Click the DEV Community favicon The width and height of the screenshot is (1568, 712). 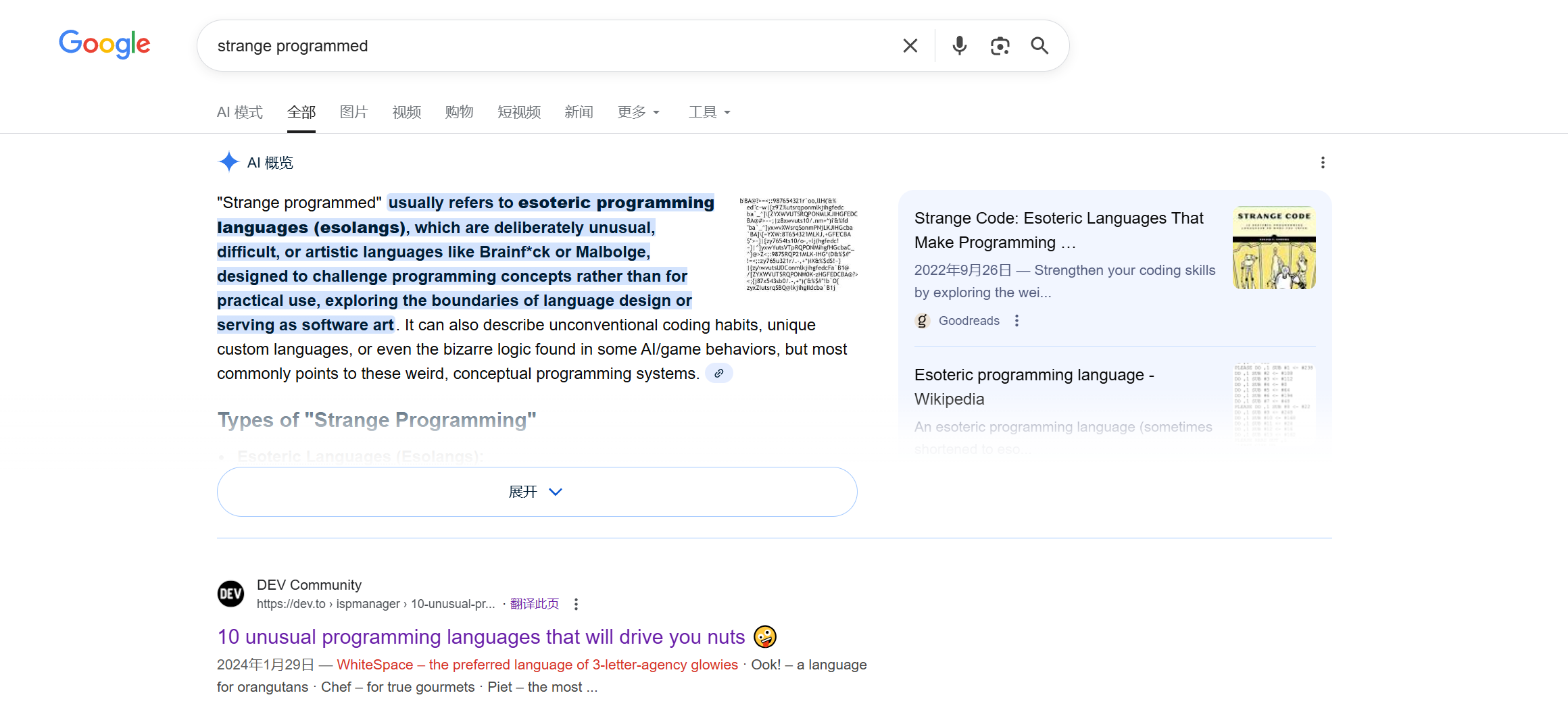click(x=230, y=594)
